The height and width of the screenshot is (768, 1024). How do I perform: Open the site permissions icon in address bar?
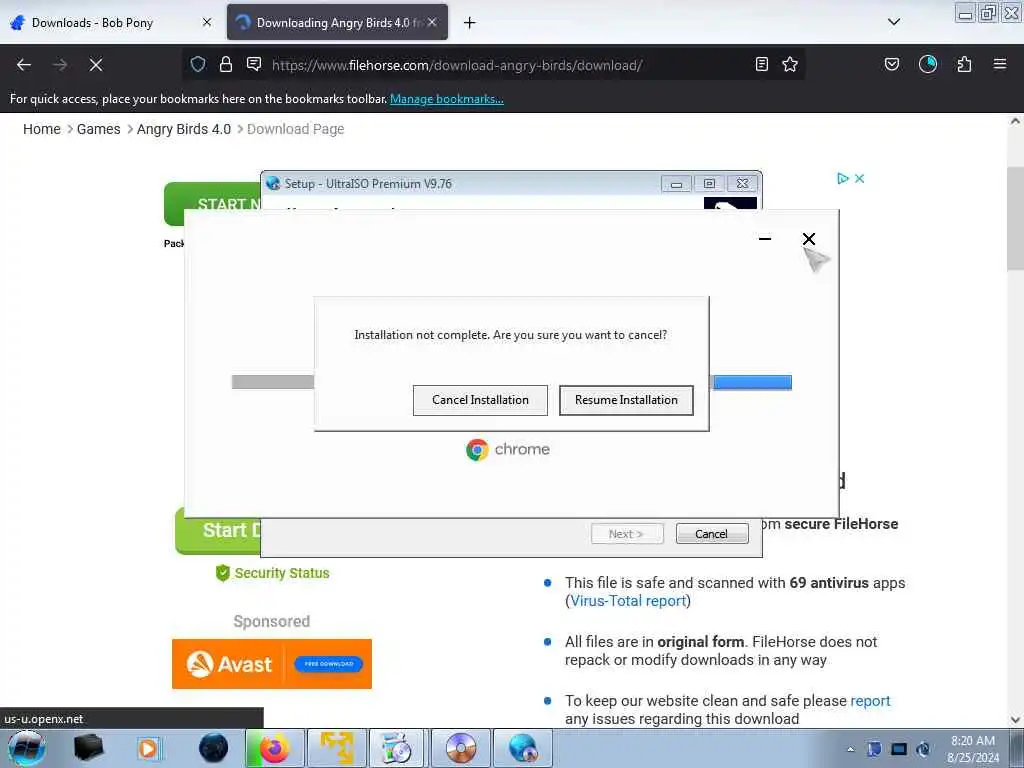click(x=254, y=64)
